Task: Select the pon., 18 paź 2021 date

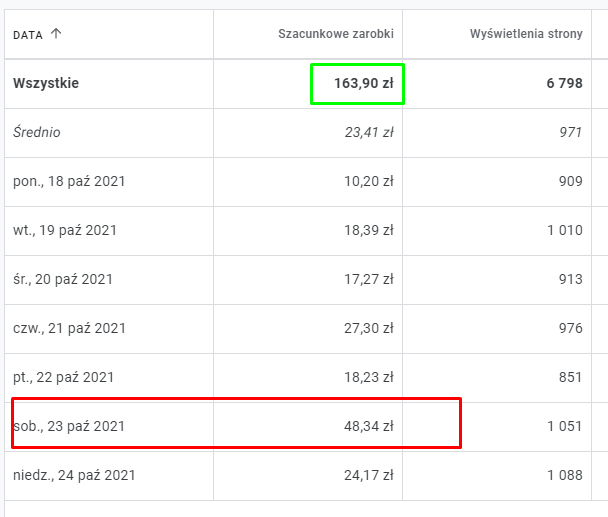Action: (x=69, y=181)
